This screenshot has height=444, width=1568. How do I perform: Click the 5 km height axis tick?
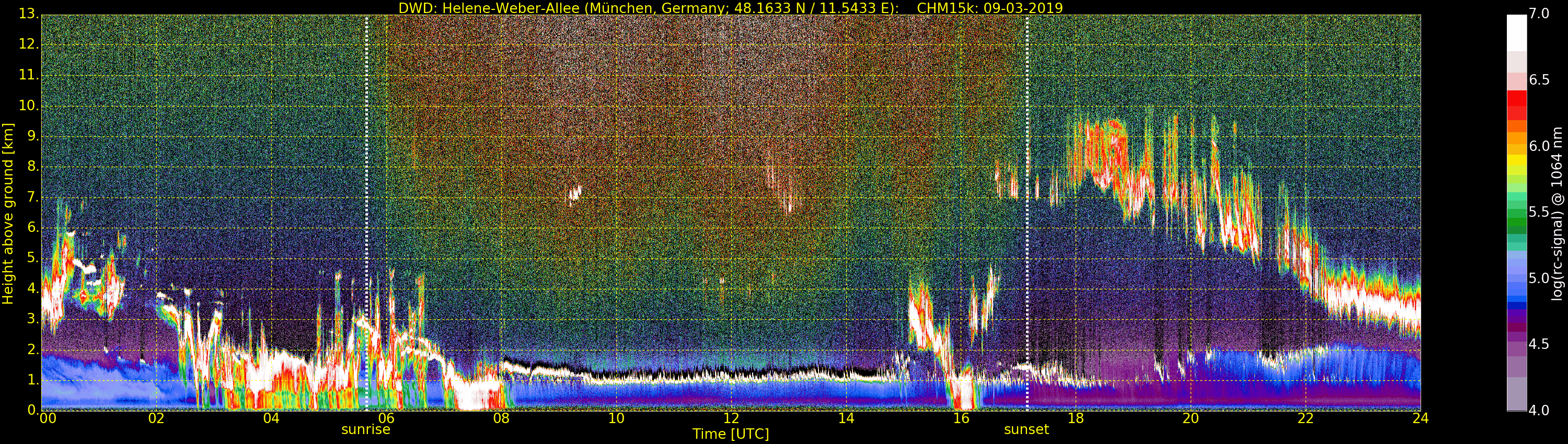[33, 258]
